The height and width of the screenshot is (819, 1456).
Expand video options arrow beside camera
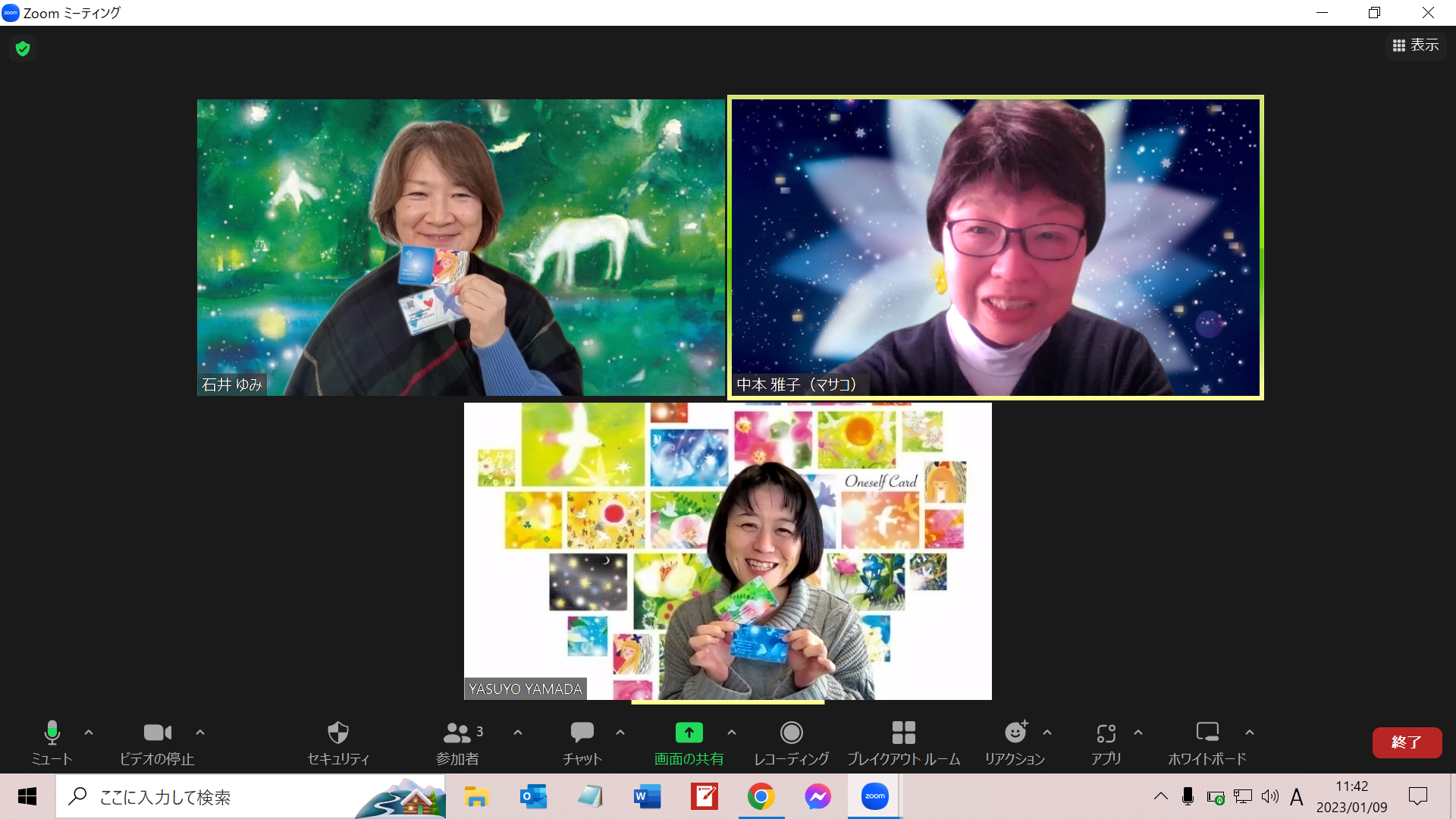[200, 733]
